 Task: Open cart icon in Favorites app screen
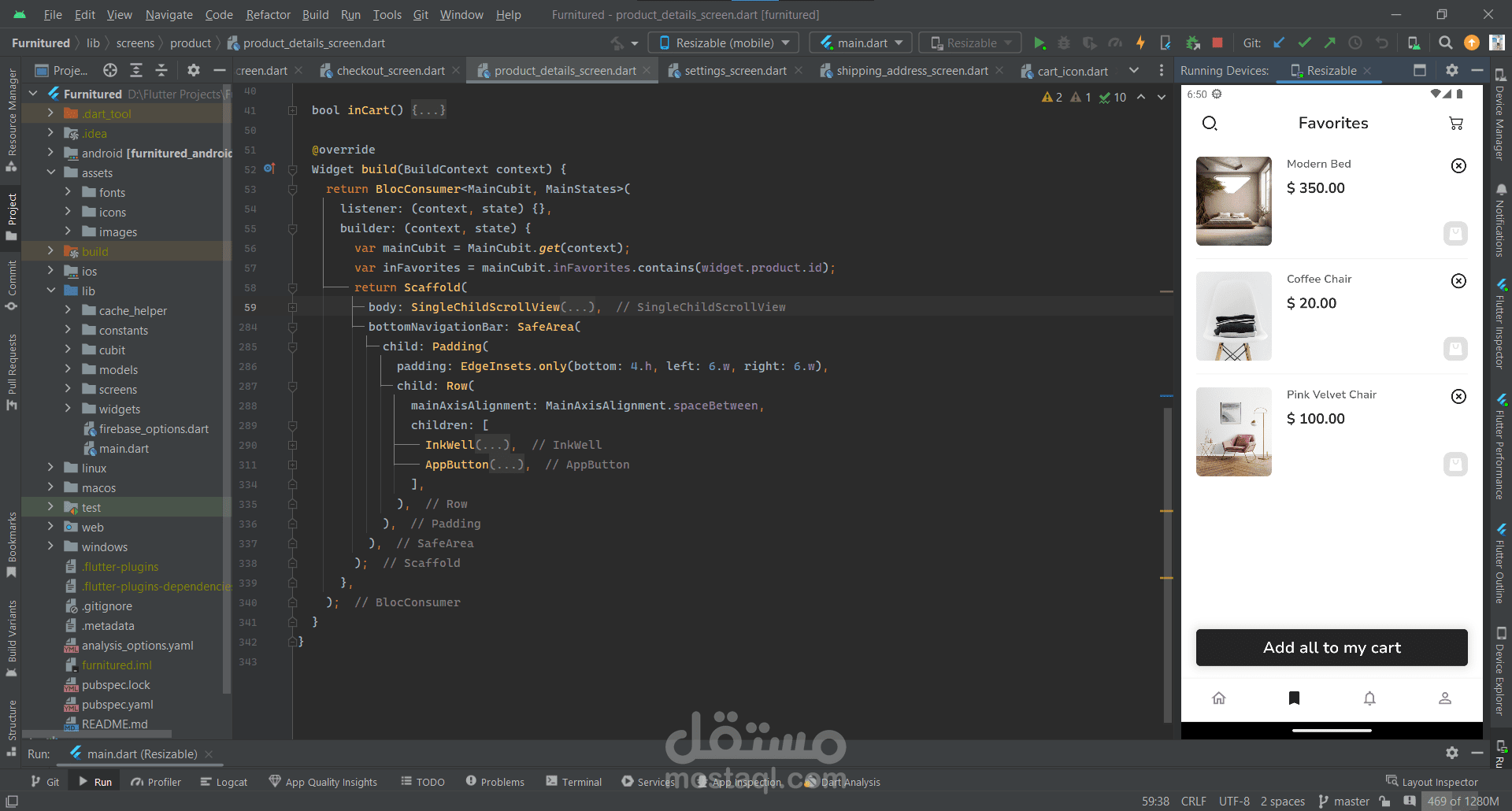(x=1456, y=124)
